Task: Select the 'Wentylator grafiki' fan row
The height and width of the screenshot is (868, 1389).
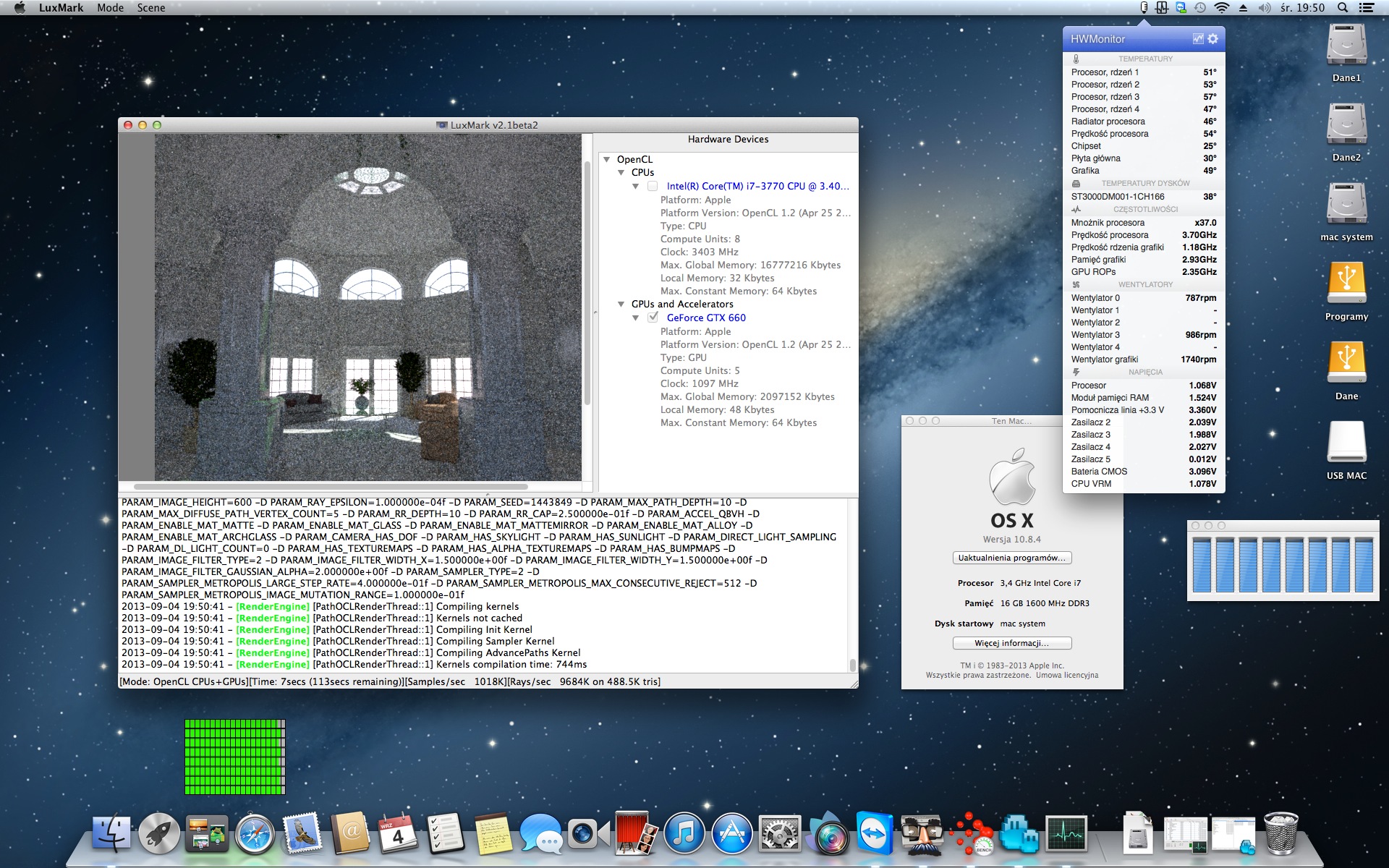Action: pyautogui.click(x=1144, y=359)
